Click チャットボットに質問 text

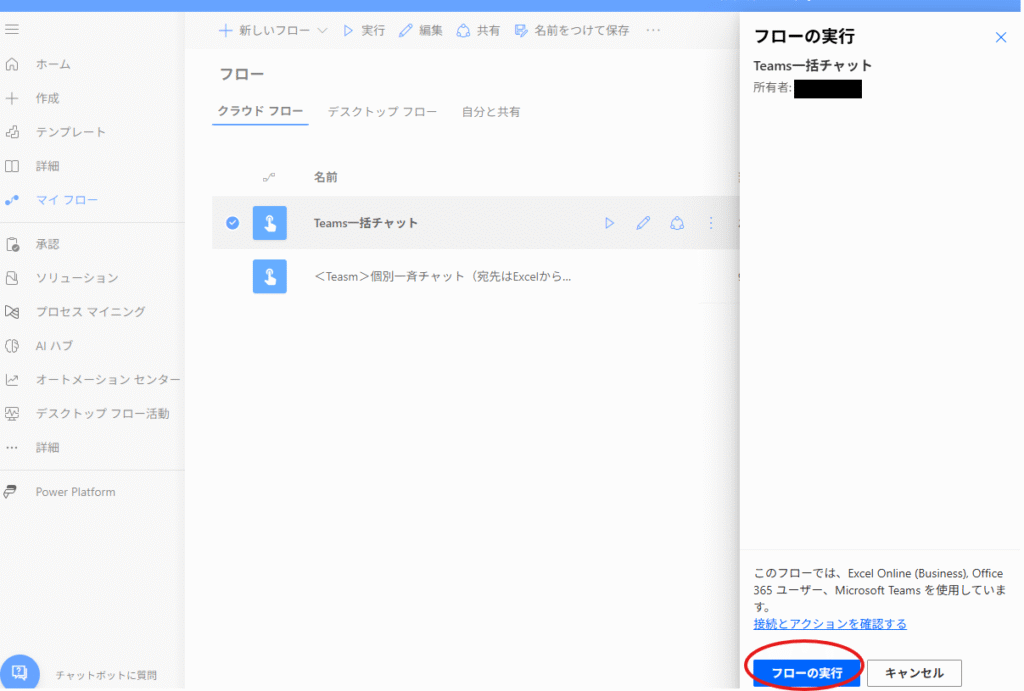(106, 675)
